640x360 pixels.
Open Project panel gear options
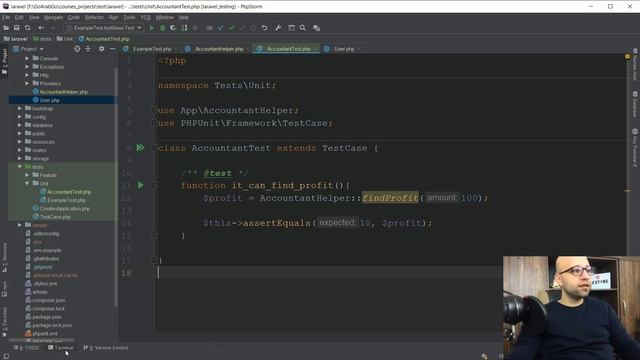(x=101, y=49)
